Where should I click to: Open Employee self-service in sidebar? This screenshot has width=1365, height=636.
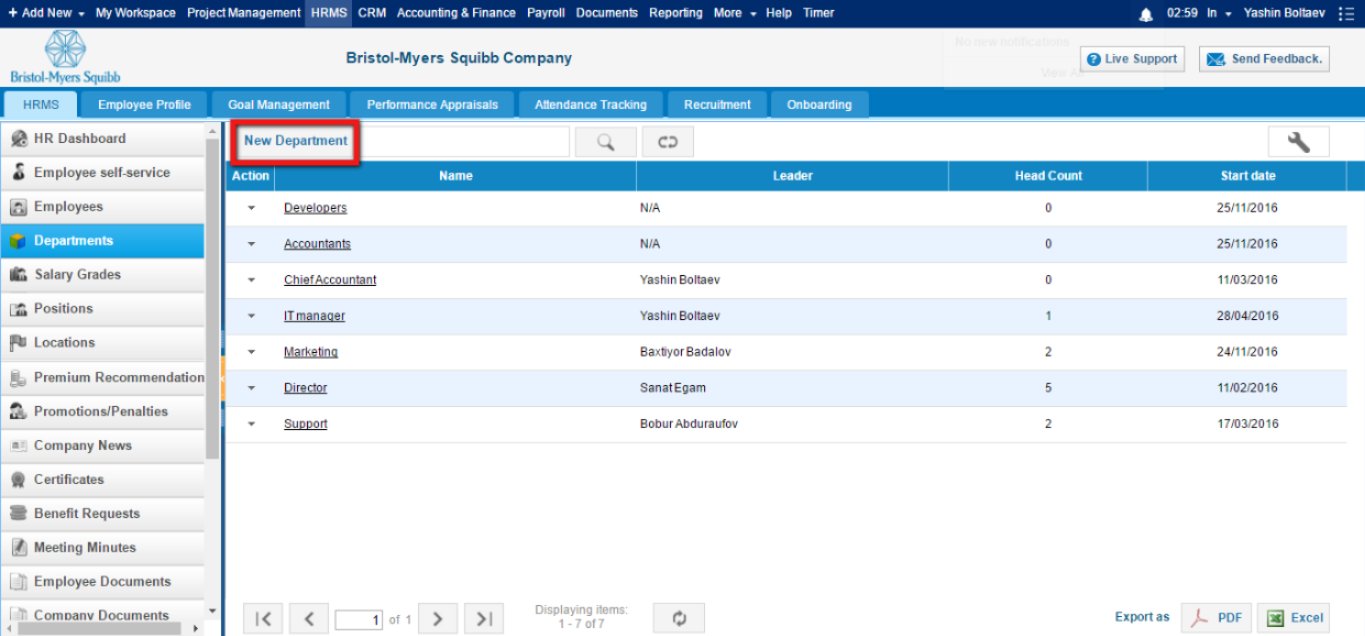coord(103,173)
